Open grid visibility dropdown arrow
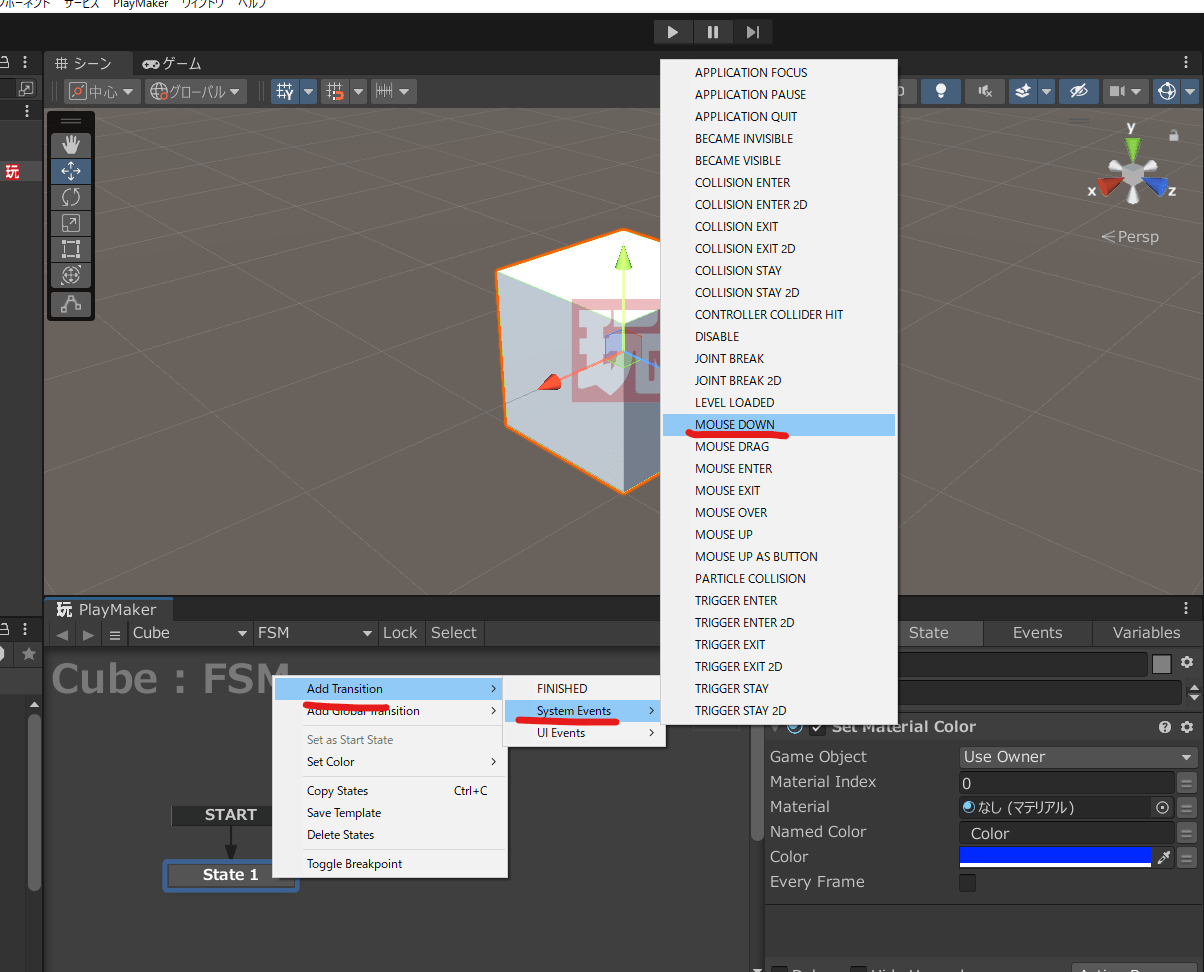 click(x=308, y=91)
